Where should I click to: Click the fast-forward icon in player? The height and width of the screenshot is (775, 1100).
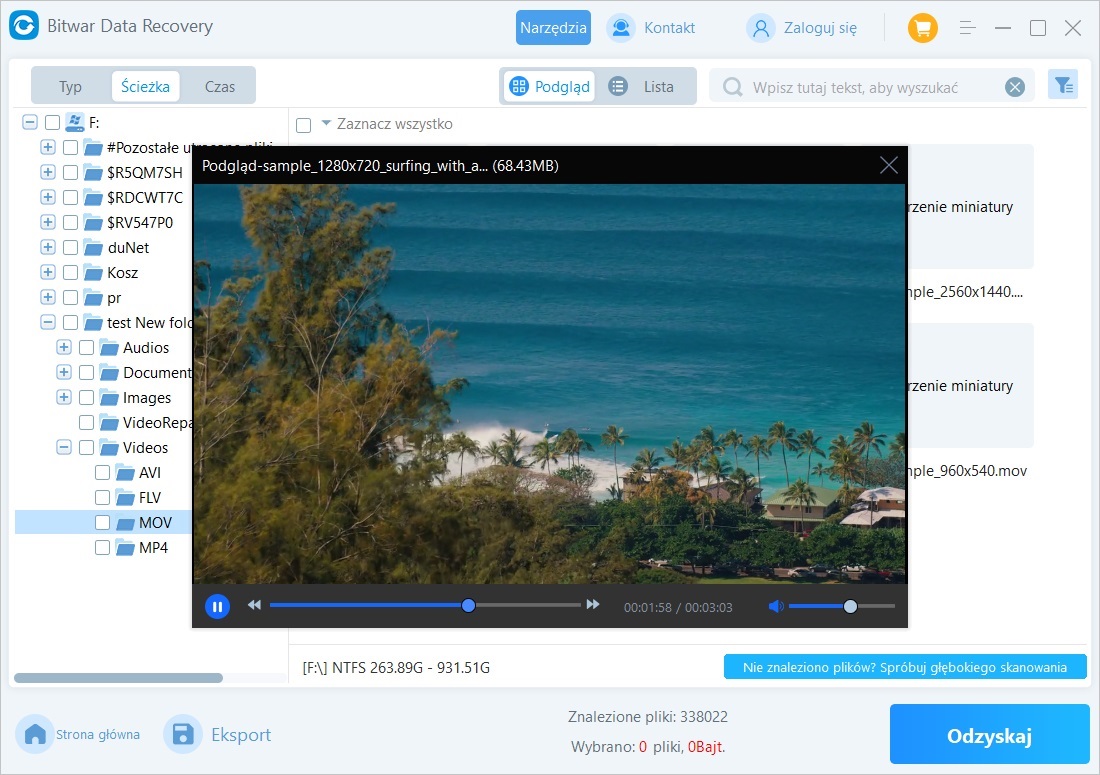pyautogui.click(x=593, y=605)
